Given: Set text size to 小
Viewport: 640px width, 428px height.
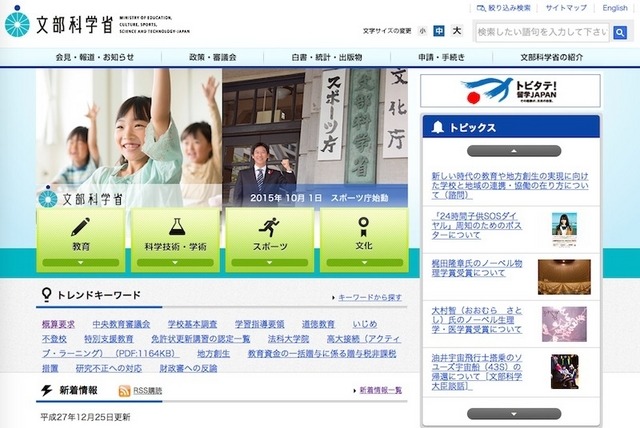Looking at the screenshot, I should coord(422,31).
